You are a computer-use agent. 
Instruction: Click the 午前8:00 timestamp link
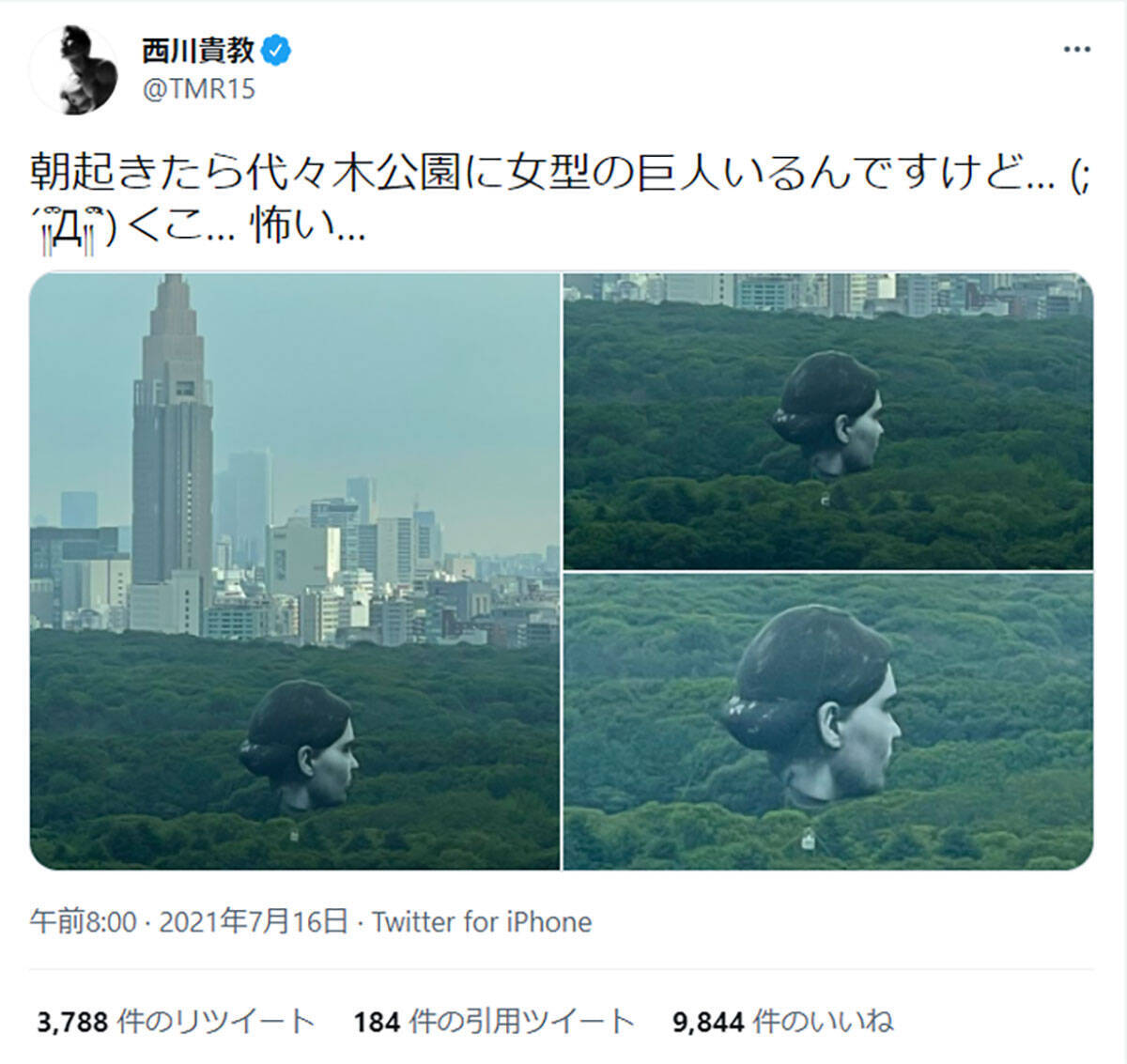(84, 922)
